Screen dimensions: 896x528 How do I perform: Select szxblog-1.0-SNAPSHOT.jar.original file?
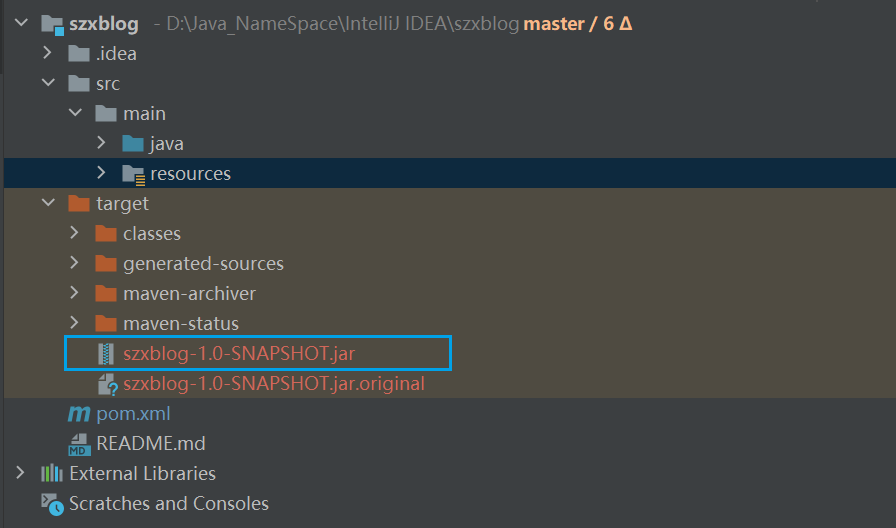274,383
